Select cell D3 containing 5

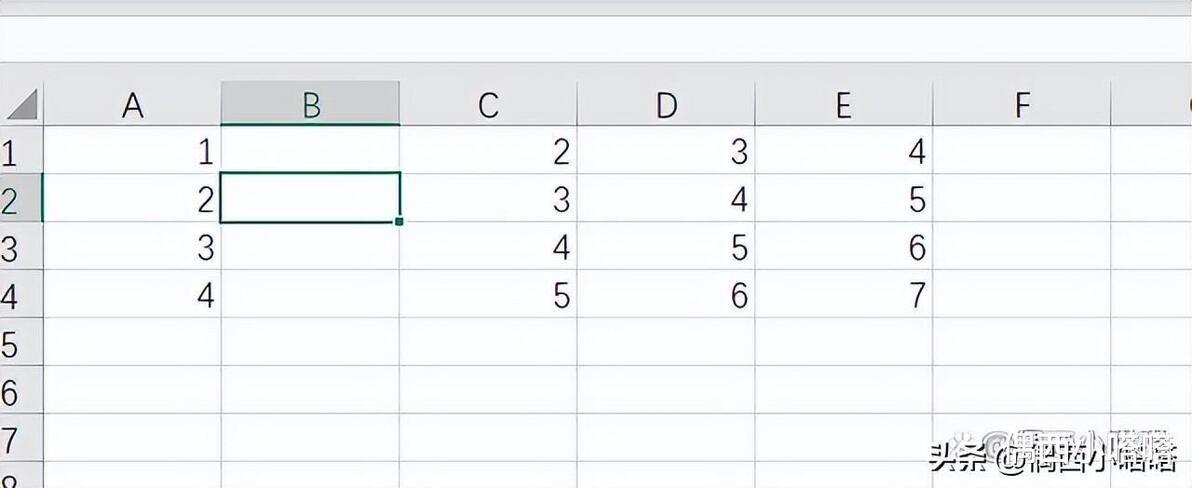[666, 246]
